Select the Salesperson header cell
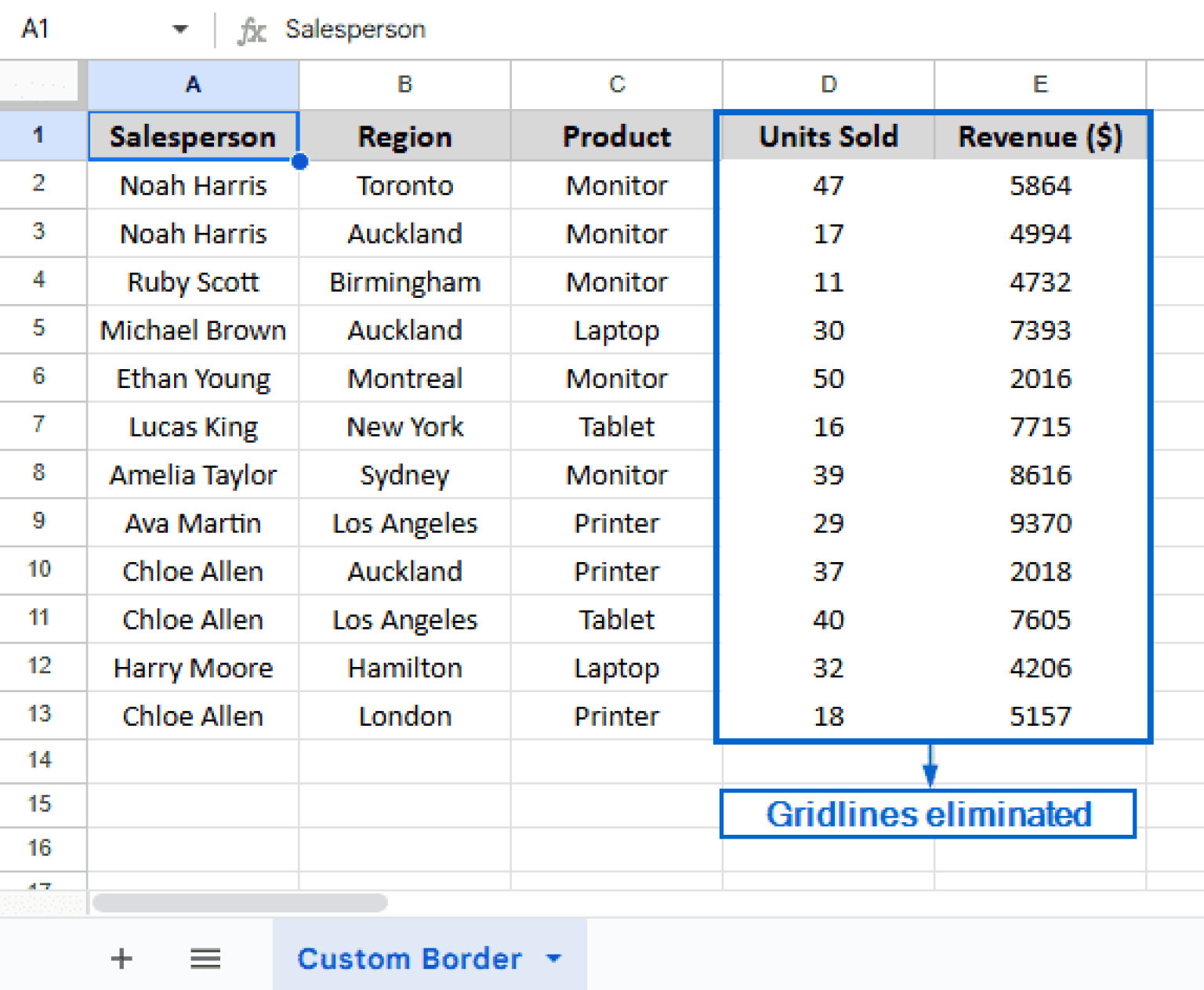 pyautogui.click(x=193, y=135)
